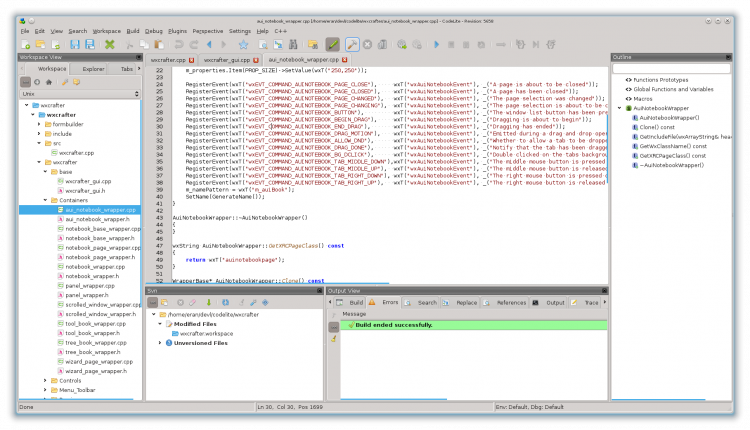Close the aui_notebook_wrapper.cpp tab
750x430 pixels.
click(344, 60)
